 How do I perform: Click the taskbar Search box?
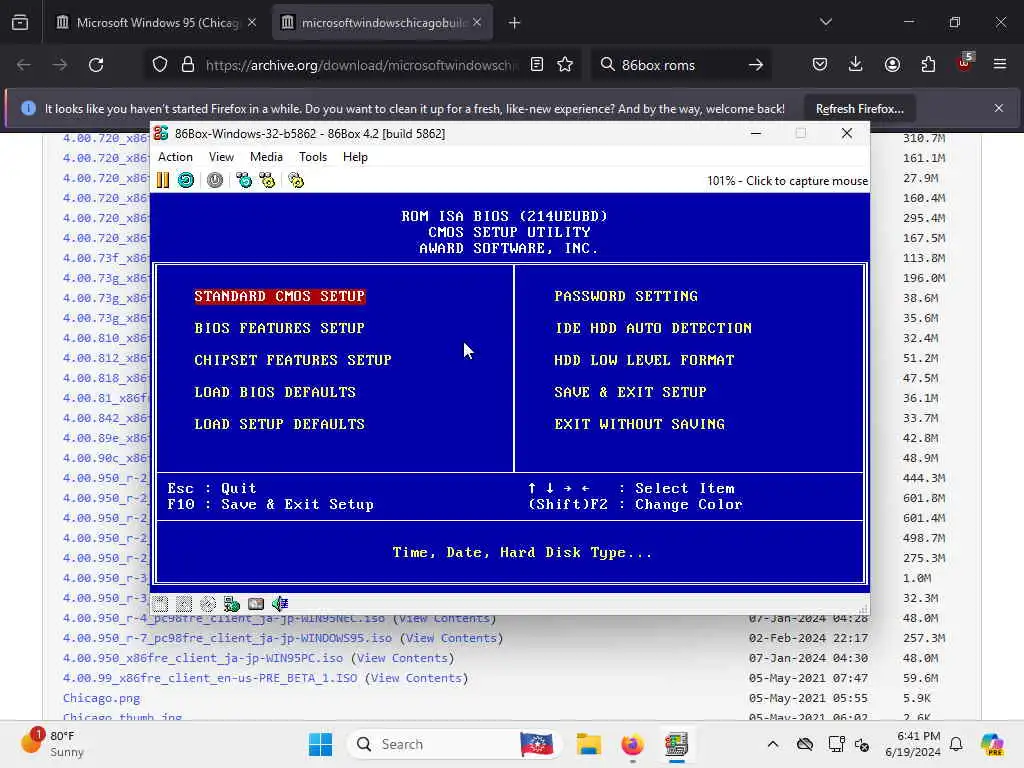(x=455, y=744)
